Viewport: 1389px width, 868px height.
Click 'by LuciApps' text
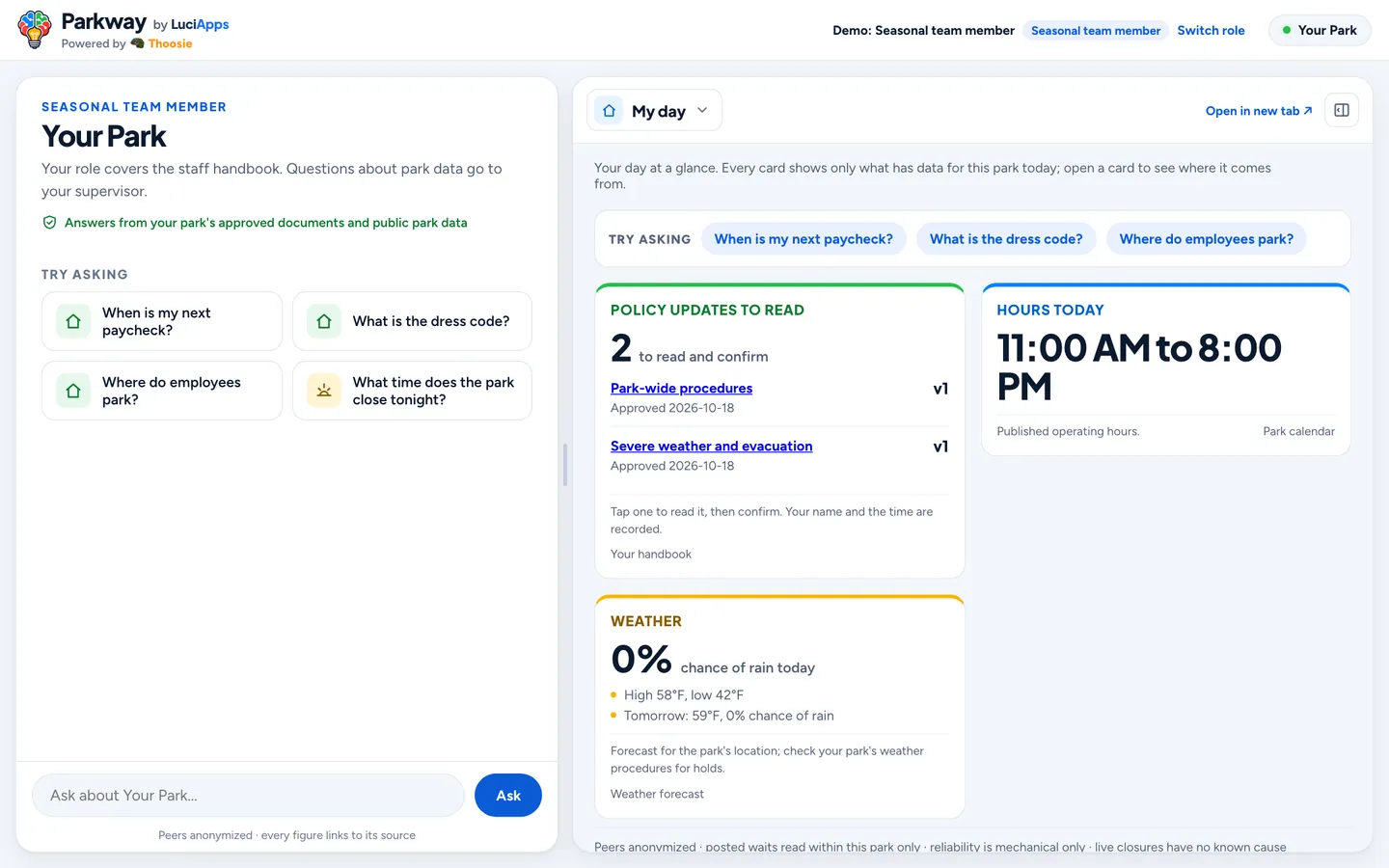[x=191, y=24]
